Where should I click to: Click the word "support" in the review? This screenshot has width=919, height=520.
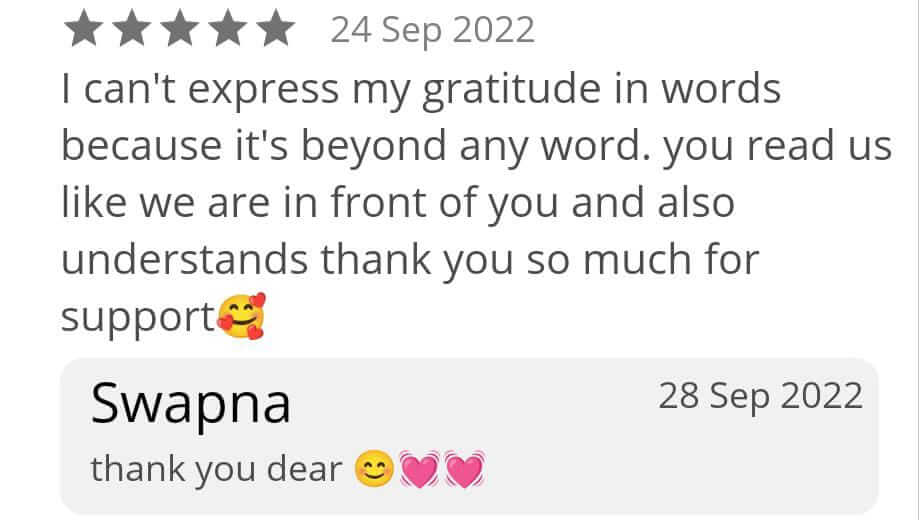pos(137,317)
